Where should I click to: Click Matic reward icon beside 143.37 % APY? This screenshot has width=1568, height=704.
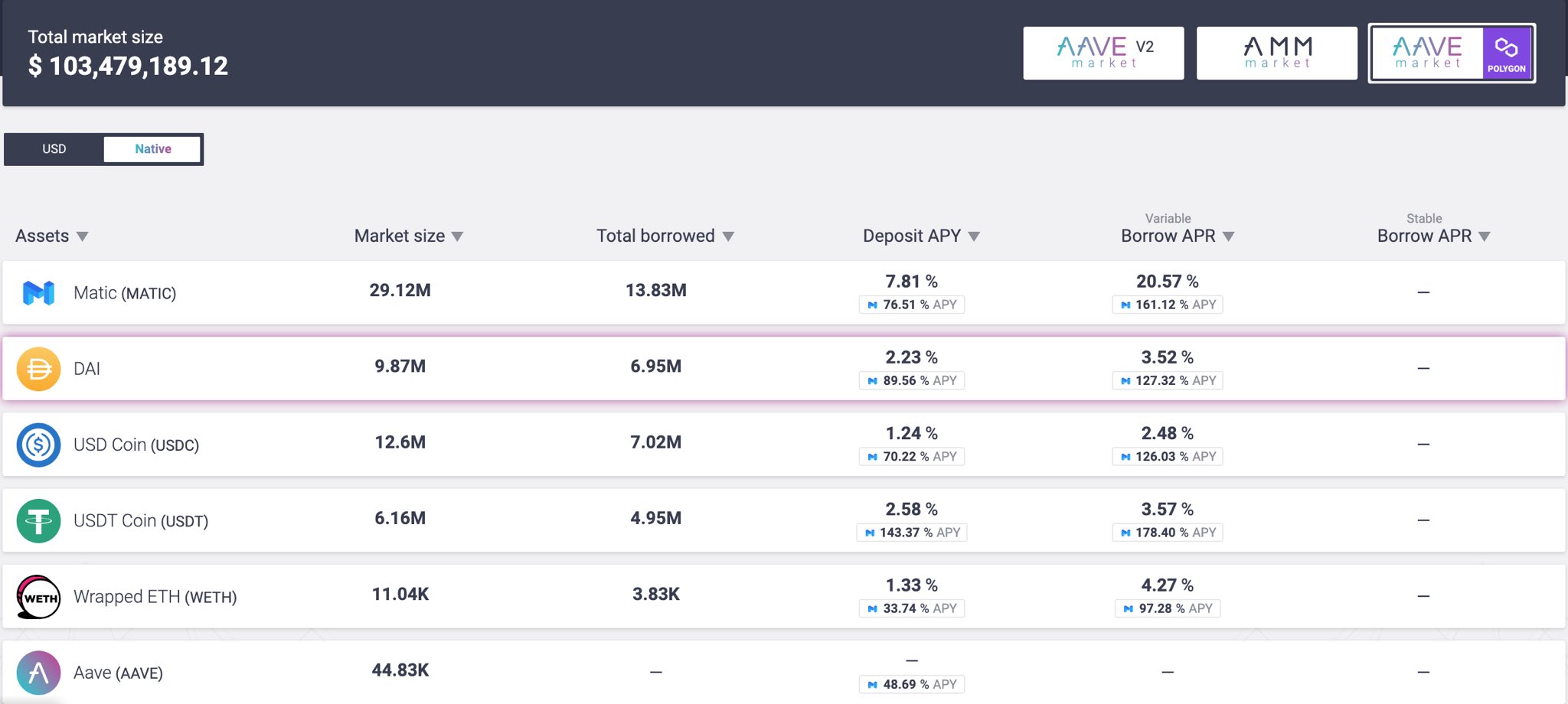coord(870,533)
